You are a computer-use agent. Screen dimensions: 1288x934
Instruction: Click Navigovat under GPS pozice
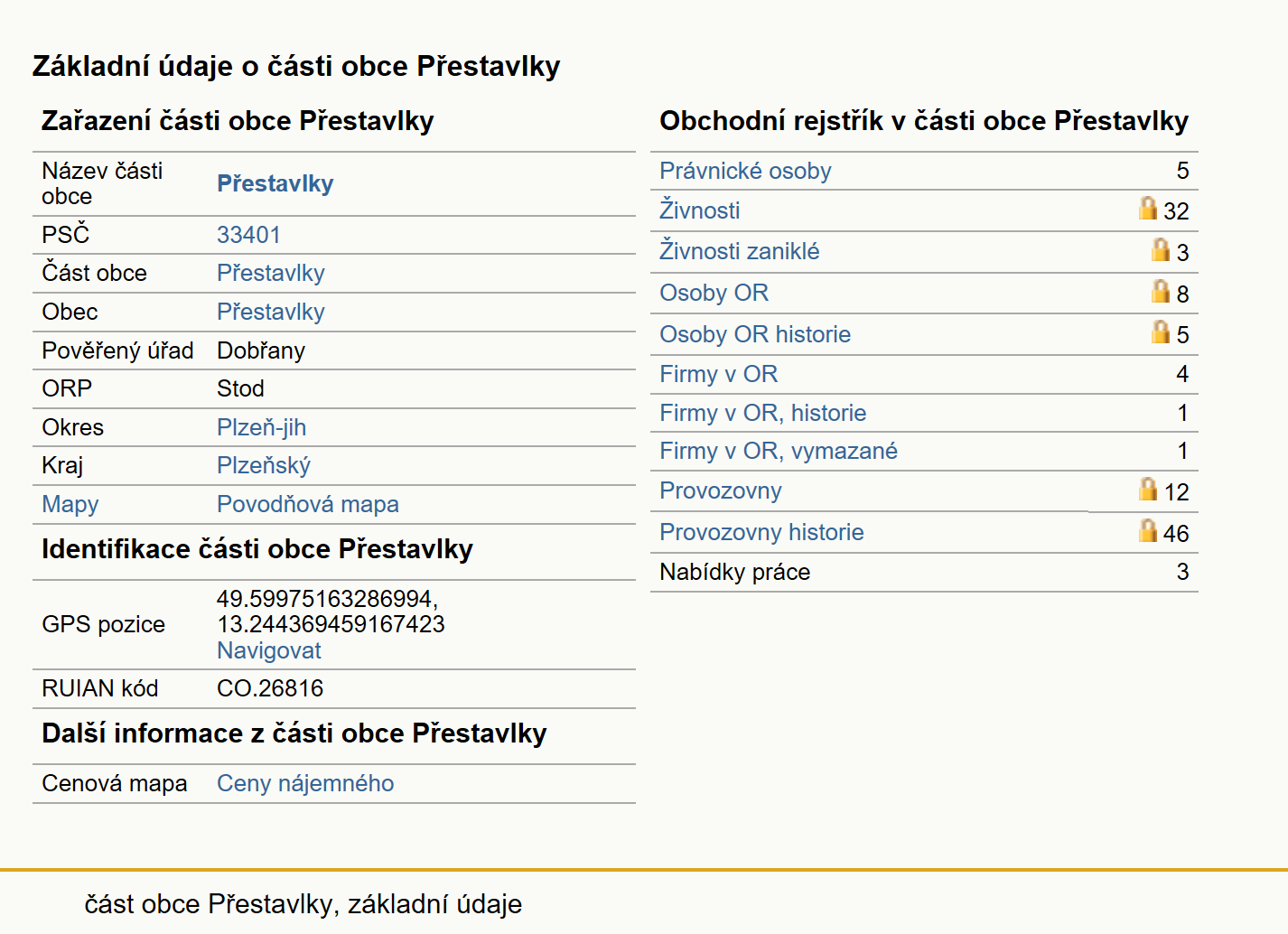[268, 650]
